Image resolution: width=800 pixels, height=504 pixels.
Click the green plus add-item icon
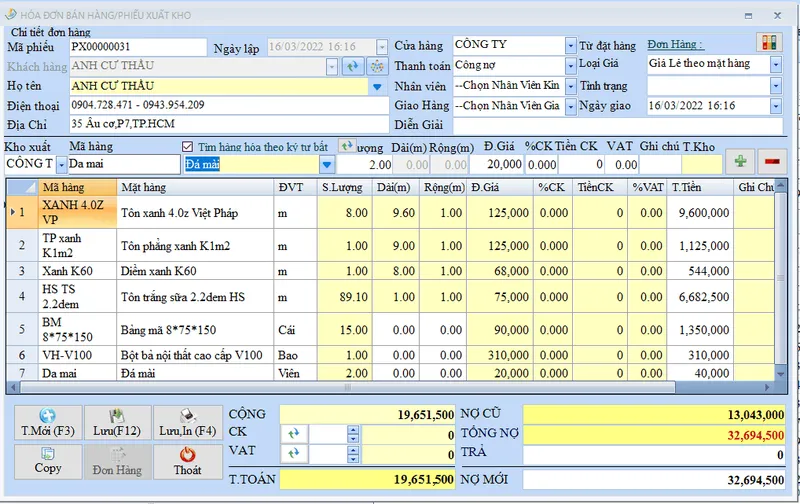[x=740, y=162]
